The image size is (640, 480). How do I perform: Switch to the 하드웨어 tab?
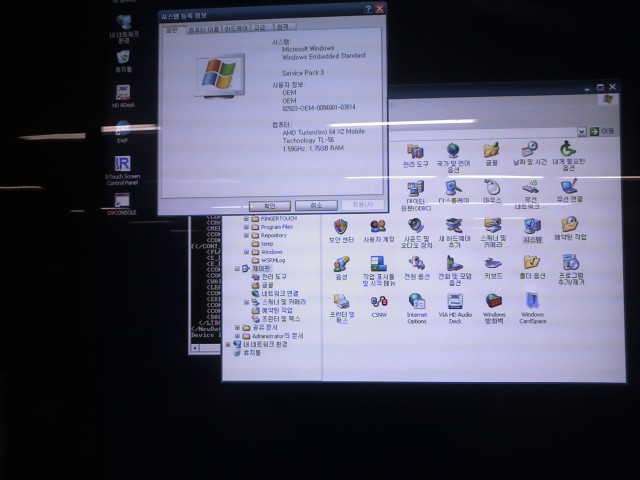236,28
